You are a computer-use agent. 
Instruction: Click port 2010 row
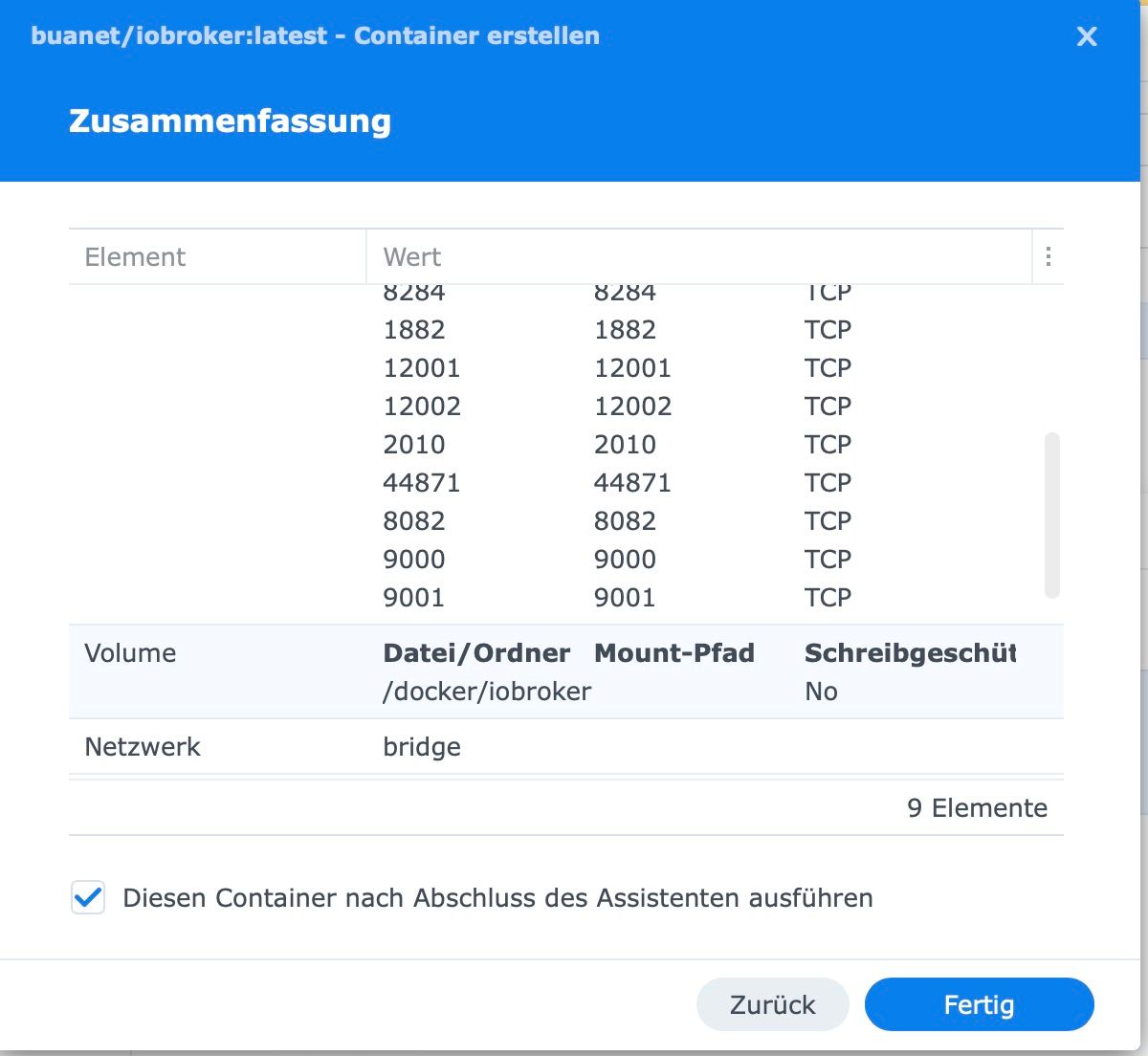click(x=414, y=445)
